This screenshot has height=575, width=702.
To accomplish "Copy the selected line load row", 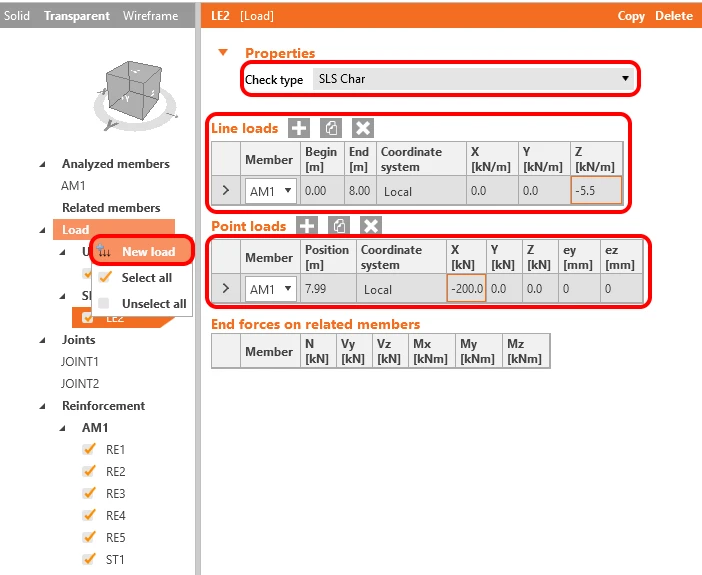I will click(x=331, y=129).
